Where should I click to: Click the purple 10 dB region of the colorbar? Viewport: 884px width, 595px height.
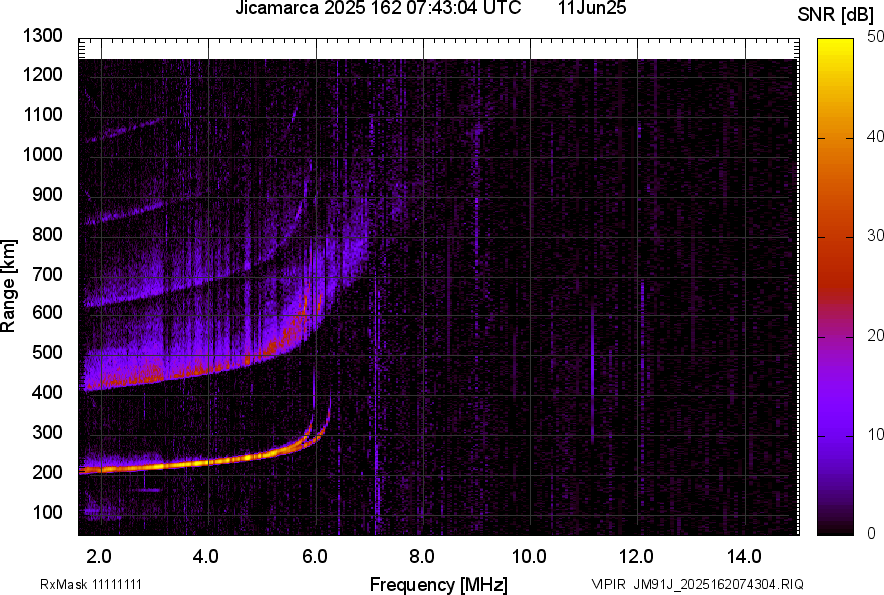click(836, 435)
